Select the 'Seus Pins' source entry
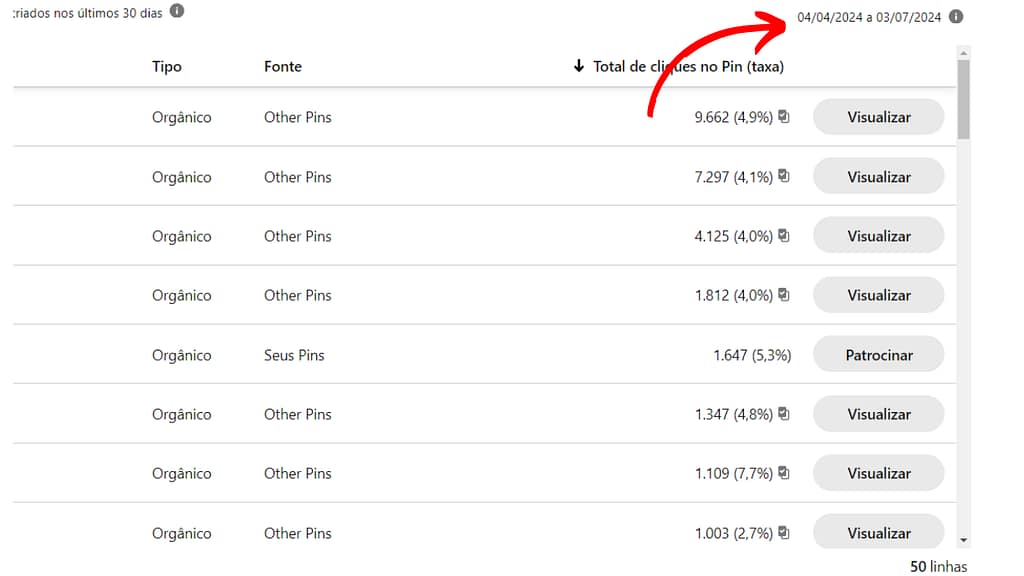1024x576 pixels. (294, 354)
